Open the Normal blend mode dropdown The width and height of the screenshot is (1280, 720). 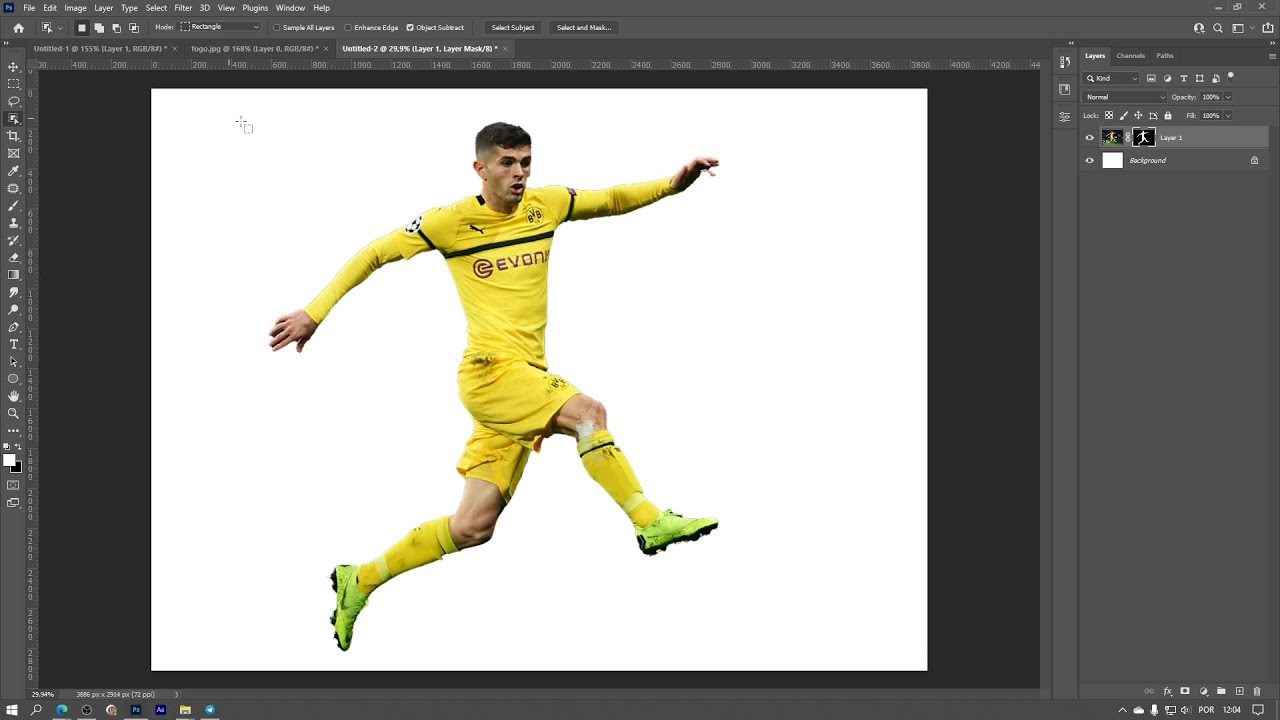(1125, 97)
